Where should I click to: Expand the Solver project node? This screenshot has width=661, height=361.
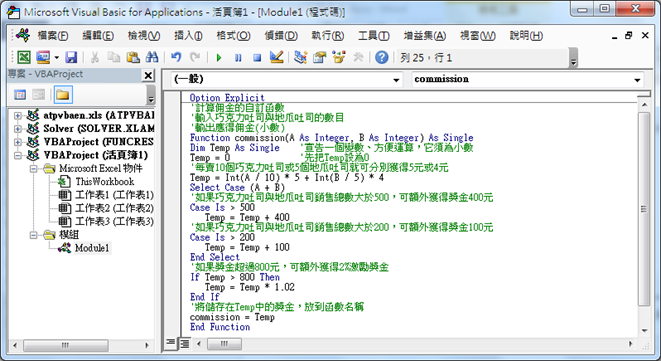click(18, 128)
